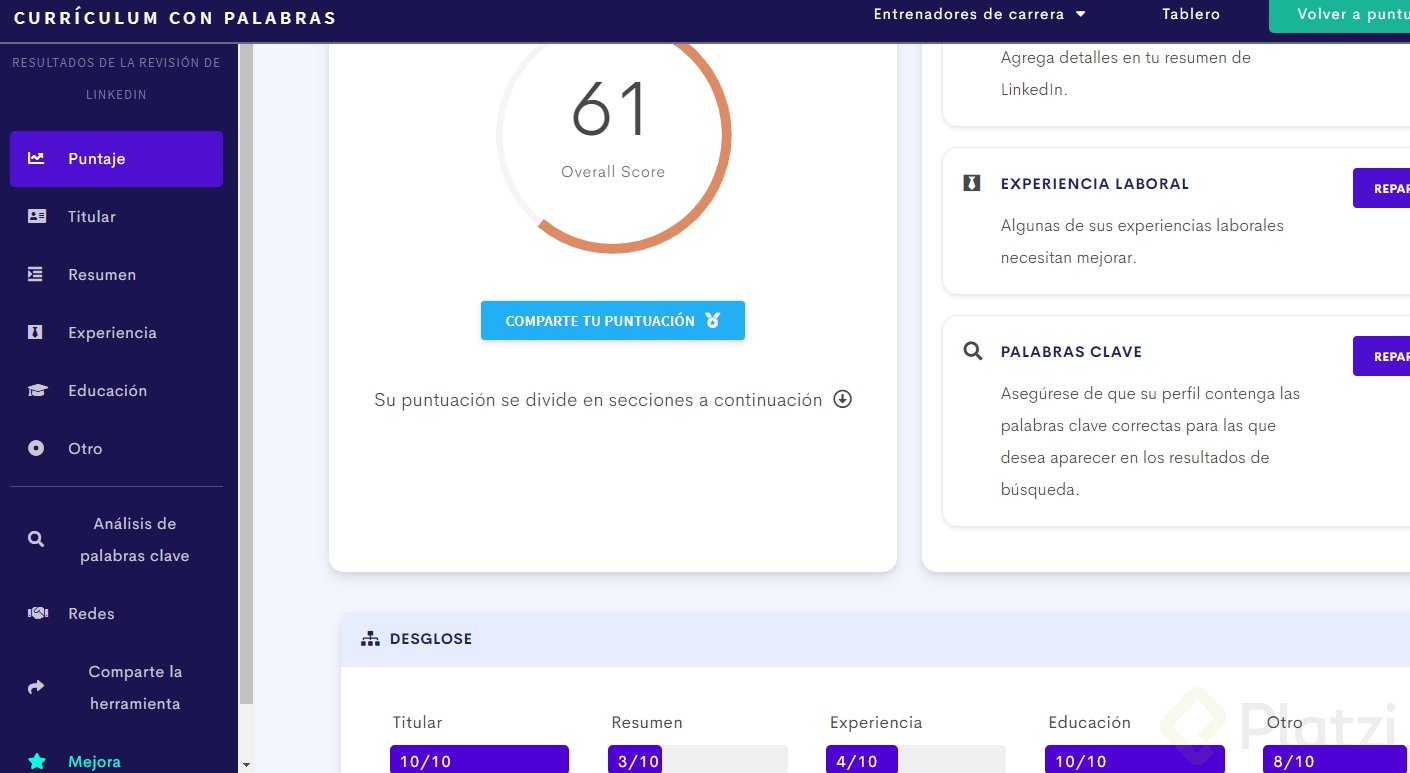Select the Comparte la herramienta share icon

coord(35,686)
